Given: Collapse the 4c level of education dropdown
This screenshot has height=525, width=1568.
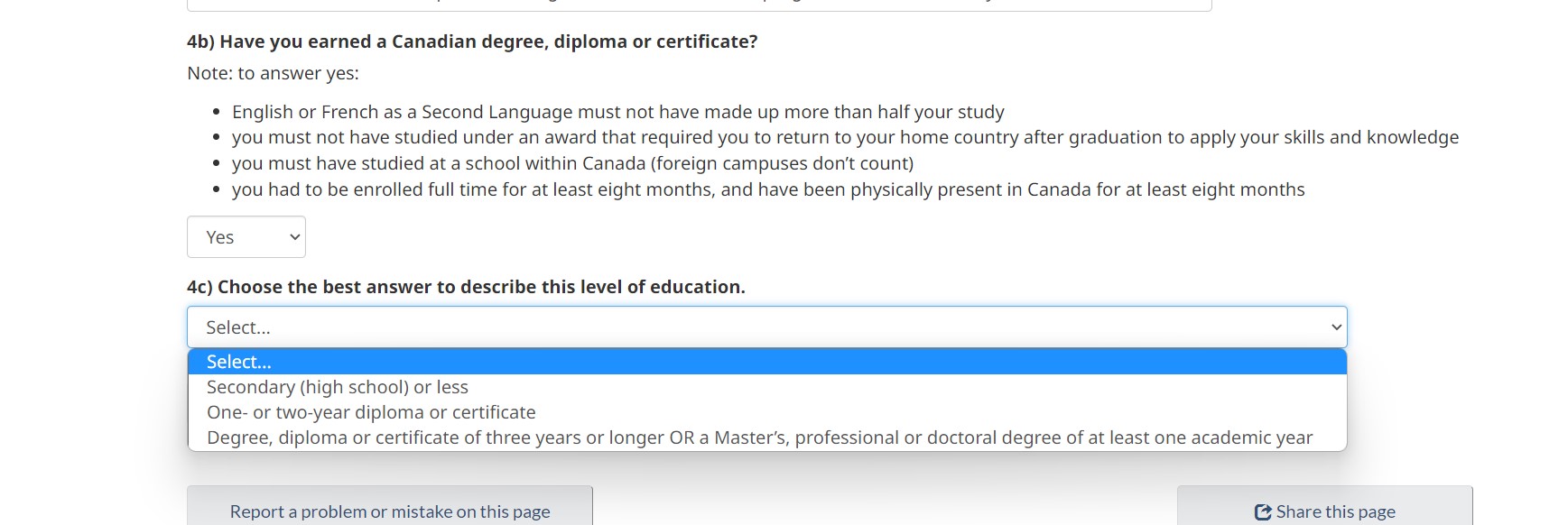Looking at the screenshot, I should (x=765, y=327).
